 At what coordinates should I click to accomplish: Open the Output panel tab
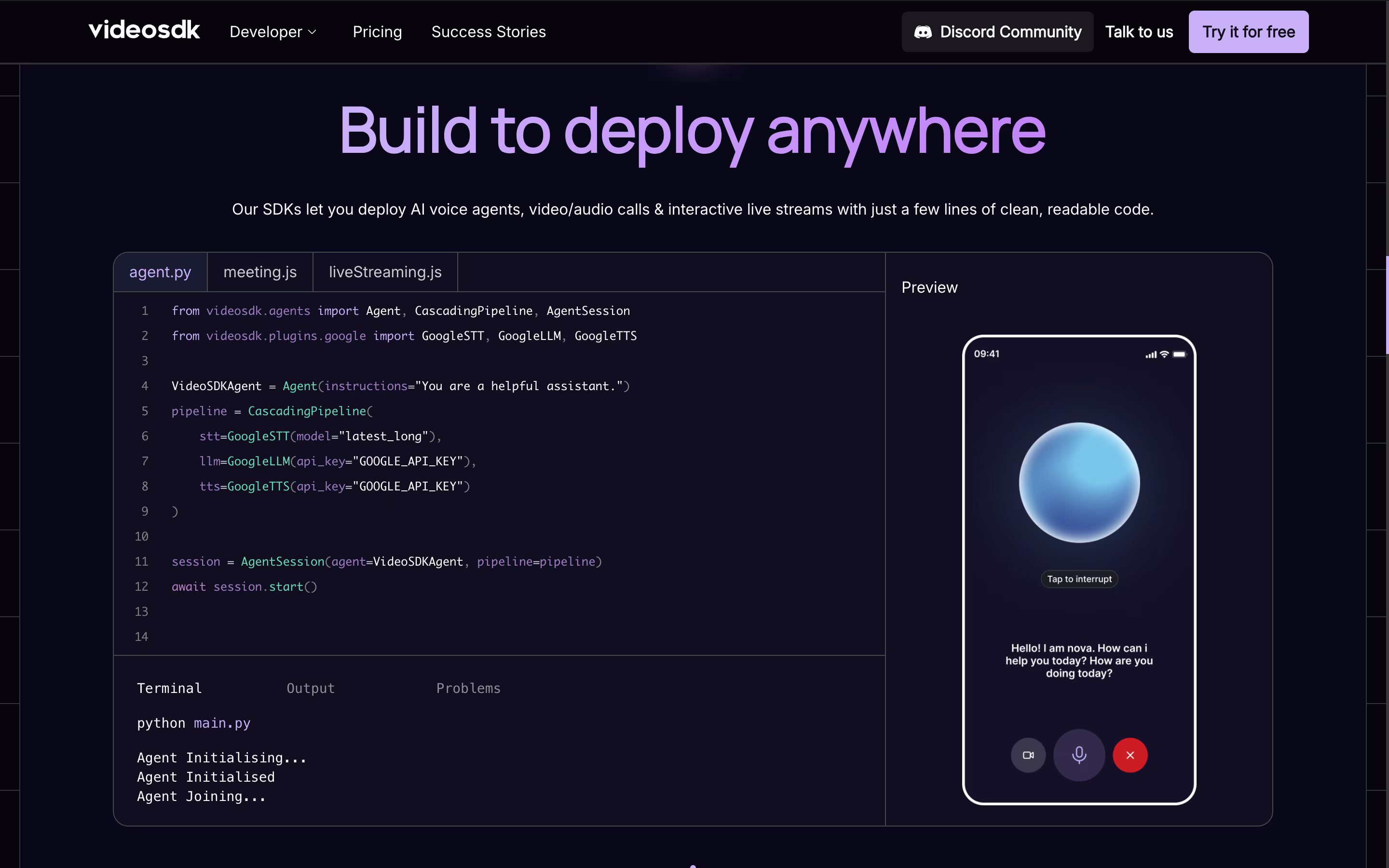(x=311, y=688)
